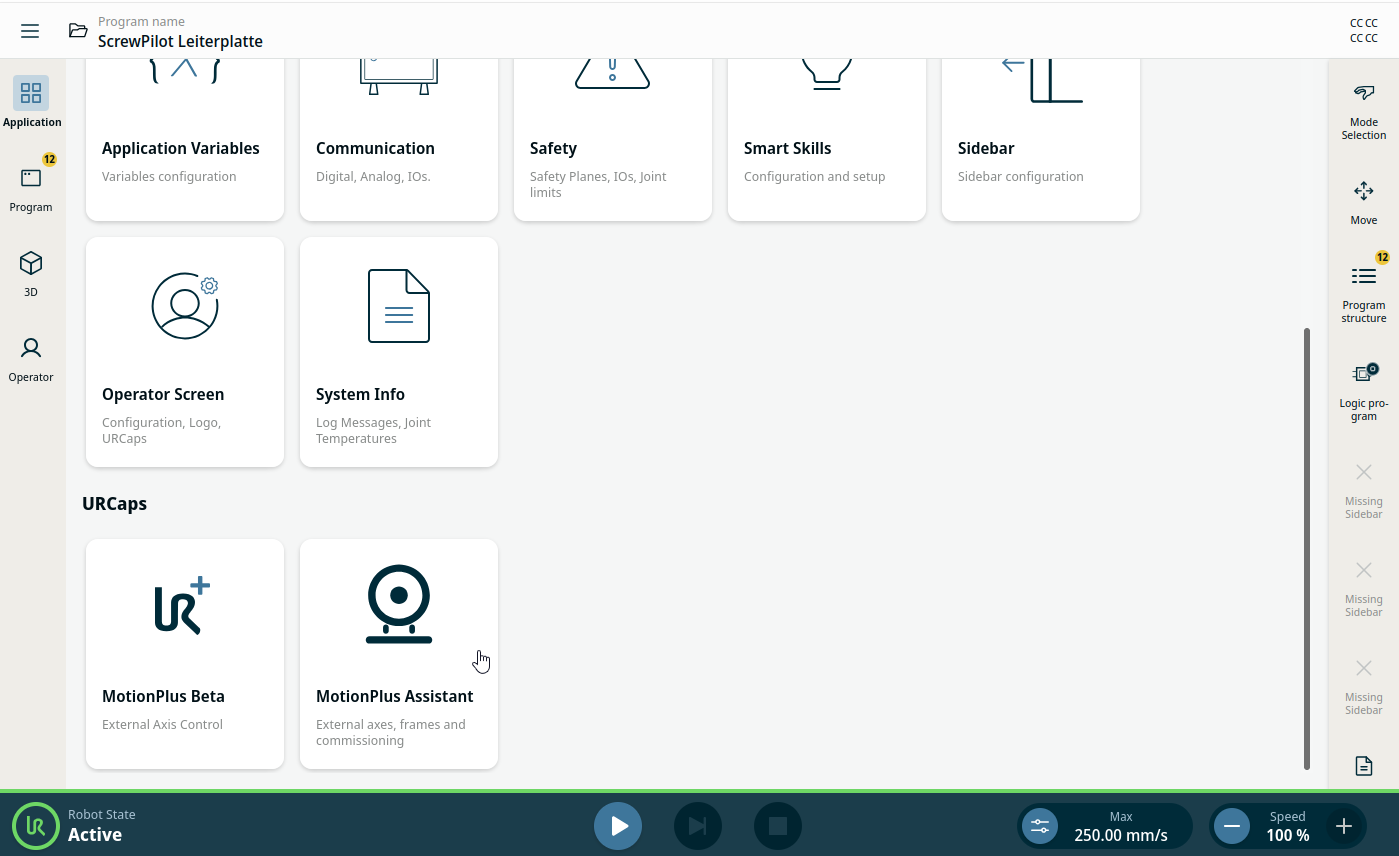The height and width of the screenshot is (856, 1399).
Task: Switch to the Application section
Action: [x=31, y=102]
